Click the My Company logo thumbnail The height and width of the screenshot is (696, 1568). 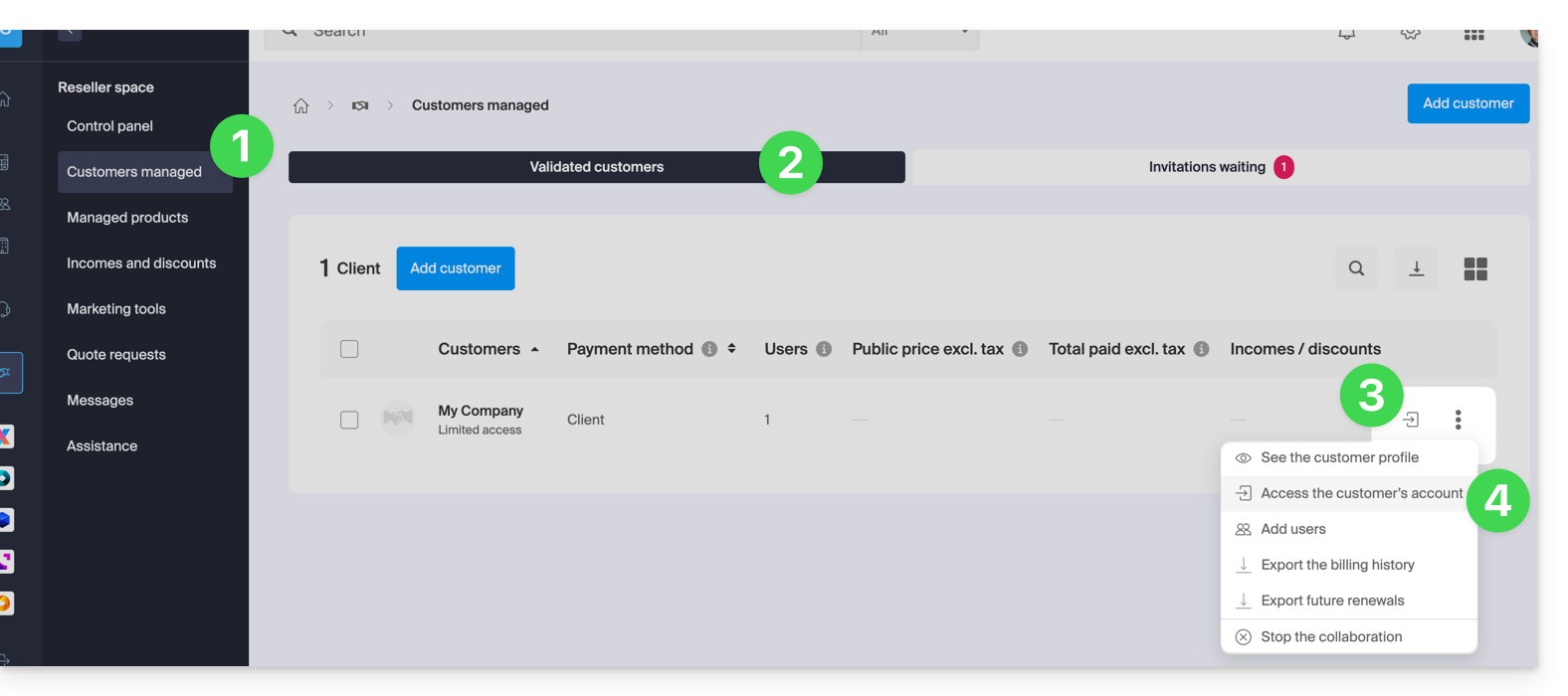[398, 419]
